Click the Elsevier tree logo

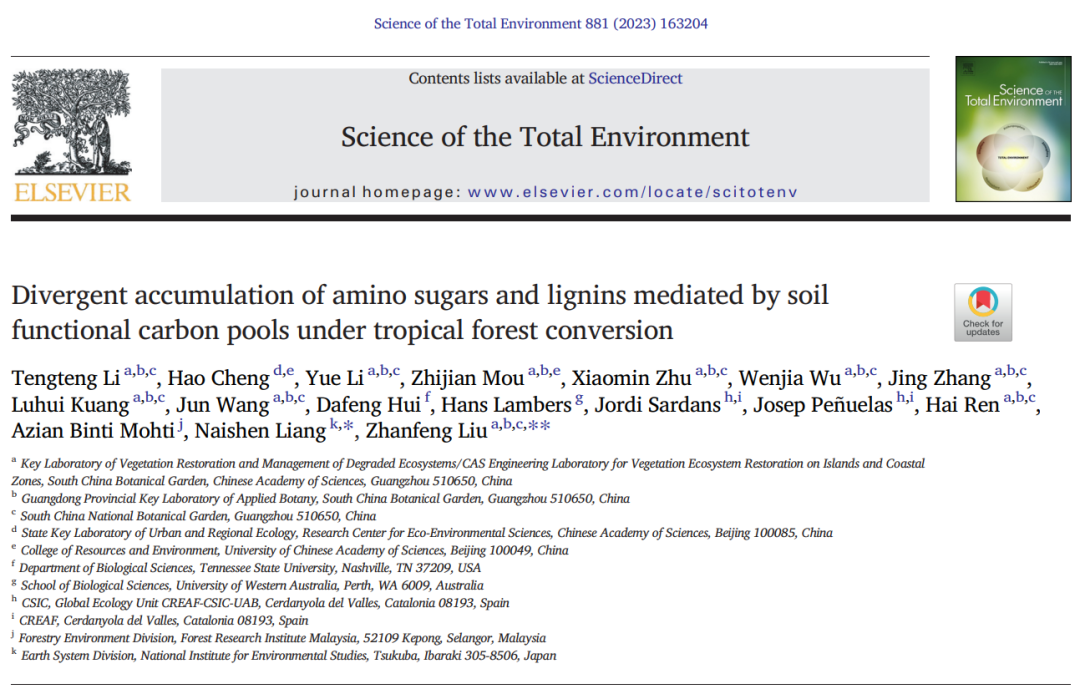(x=72, y=121)
